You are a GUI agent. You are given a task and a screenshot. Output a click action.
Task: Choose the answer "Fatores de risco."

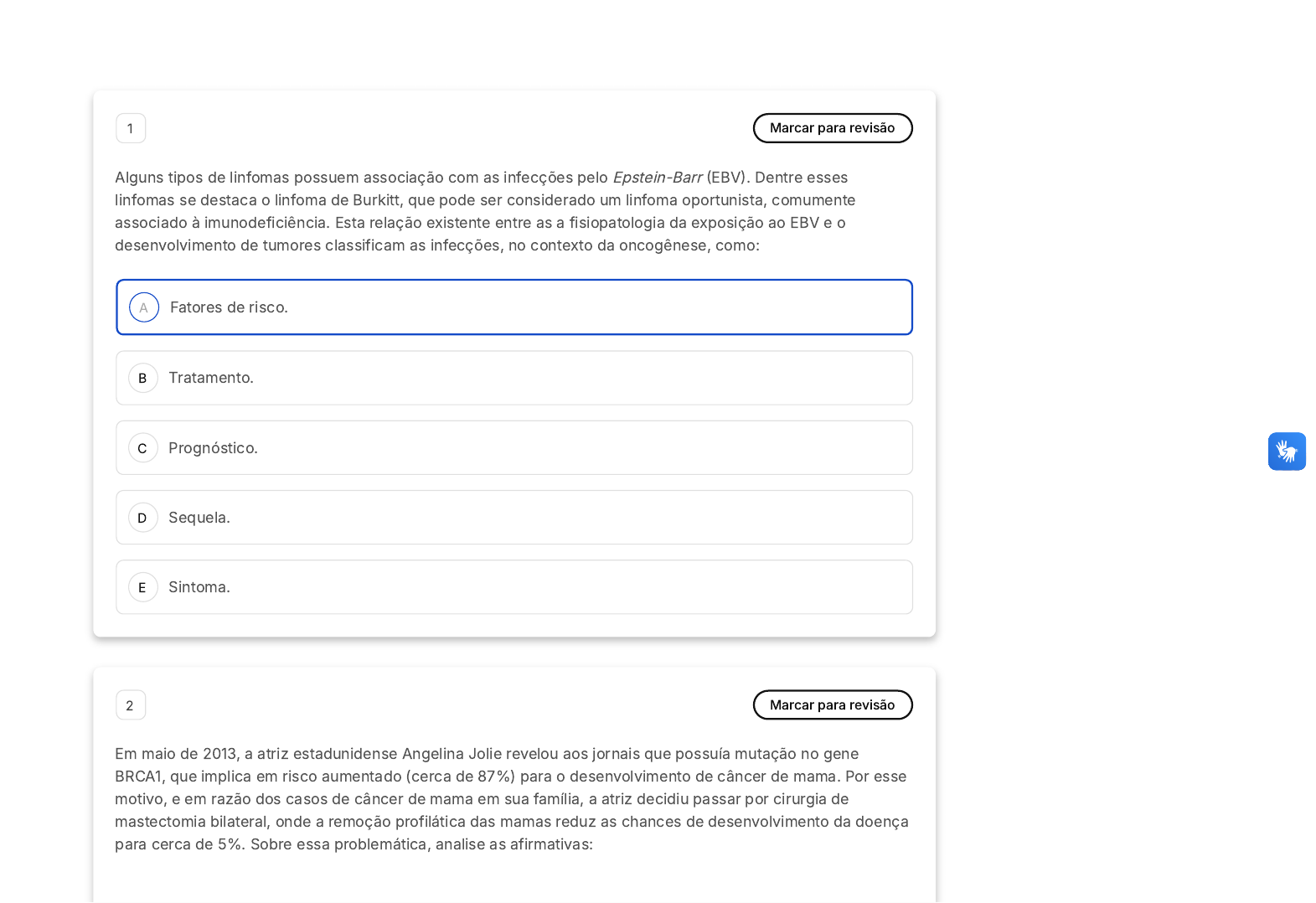coord(229,307)
